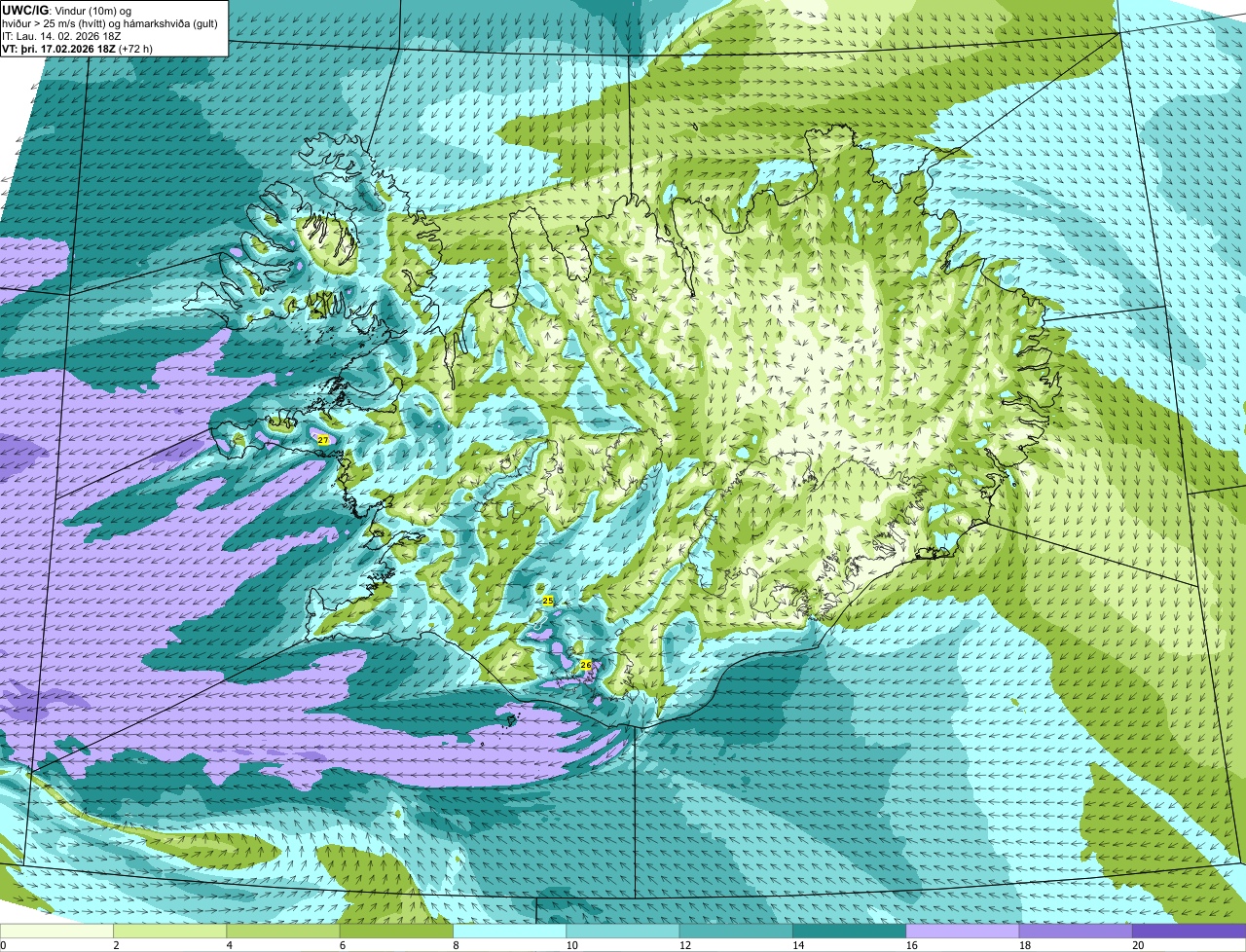Screen dimensions: 1246x952
Task: Click the yellow gust marker labeled 26
Action: click(x=586, y=665)
